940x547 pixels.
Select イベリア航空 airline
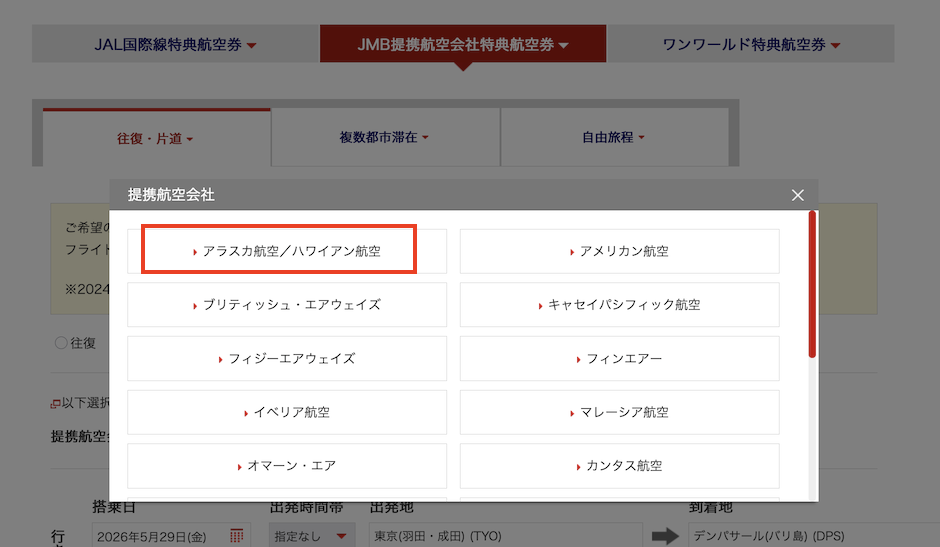(x=287, y=412)
